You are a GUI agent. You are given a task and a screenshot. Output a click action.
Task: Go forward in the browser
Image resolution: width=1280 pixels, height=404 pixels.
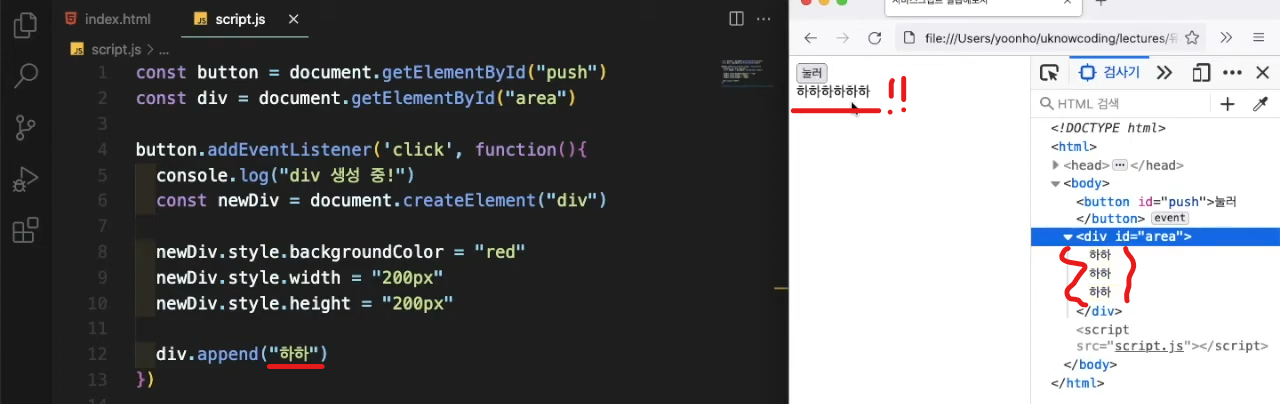pyautogui.click(x=842, y=38)
